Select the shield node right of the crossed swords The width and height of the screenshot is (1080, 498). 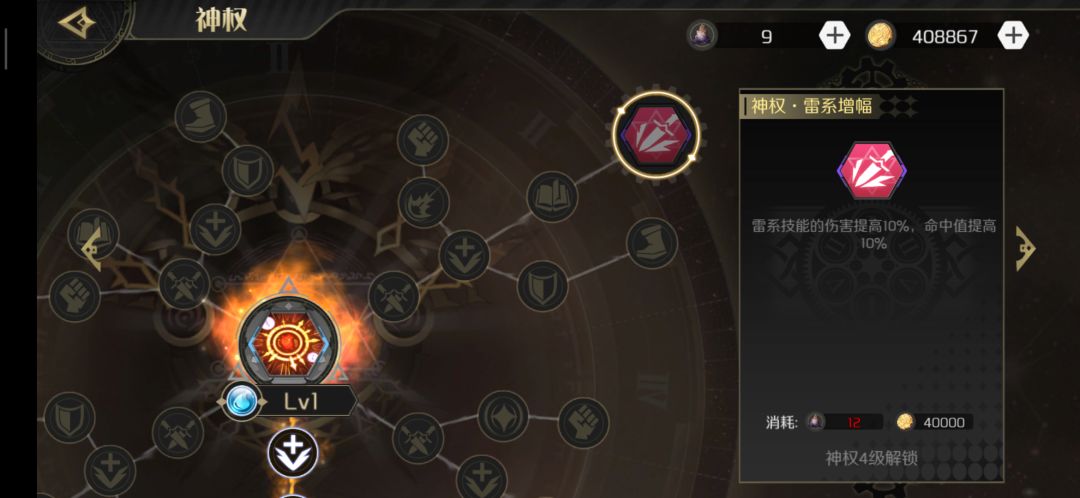point(542,285)
